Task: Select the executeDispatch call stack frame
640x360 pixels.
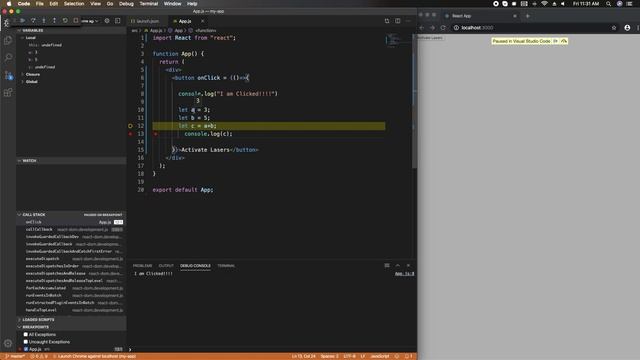Action: pyautogui.click(x=71, y=259)
